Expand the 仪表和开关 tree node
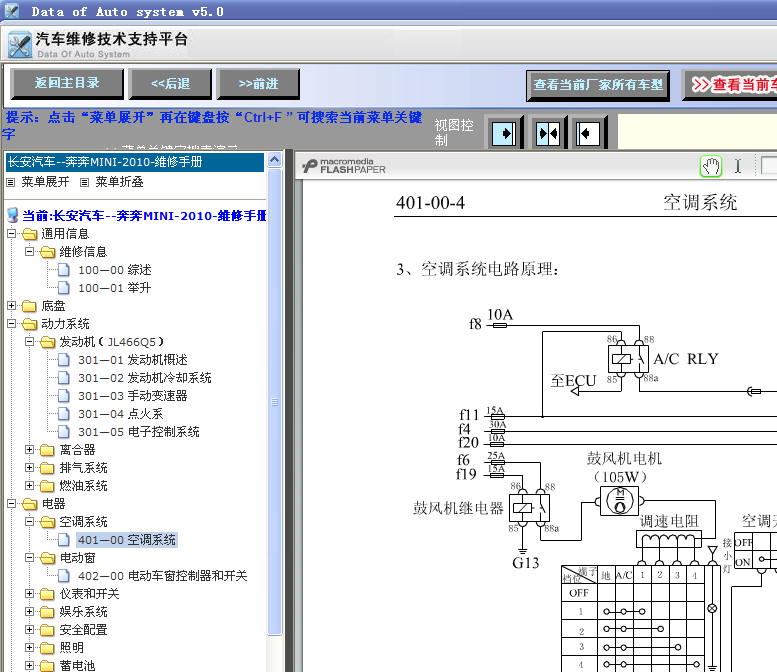 click(29, 593)
